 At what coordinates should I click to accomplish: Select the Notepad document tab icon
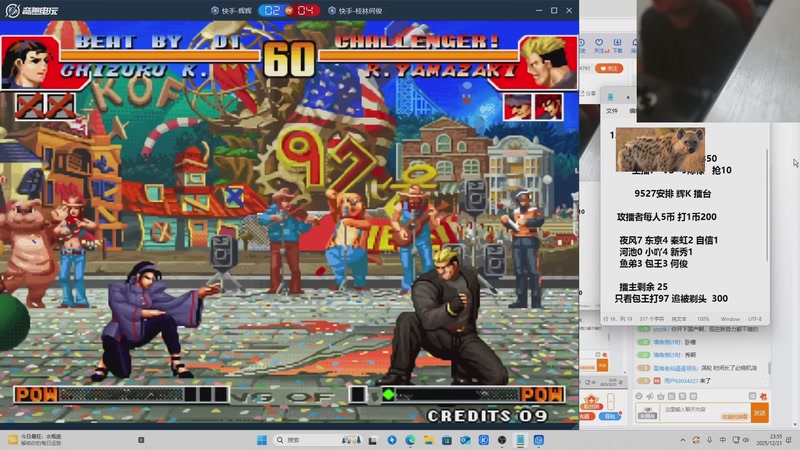click(610, 97)
